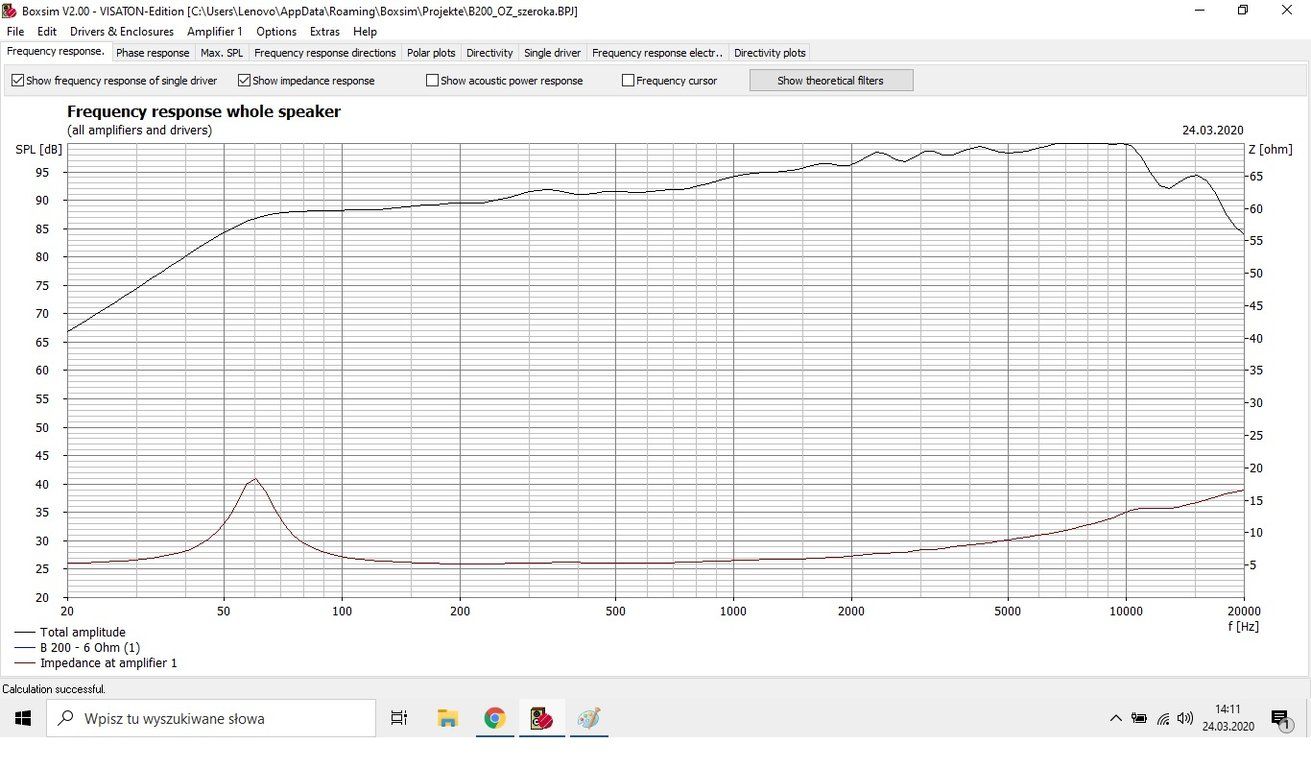Open the Options menu
Screen dimensions: 1311x768
[276, 32]
